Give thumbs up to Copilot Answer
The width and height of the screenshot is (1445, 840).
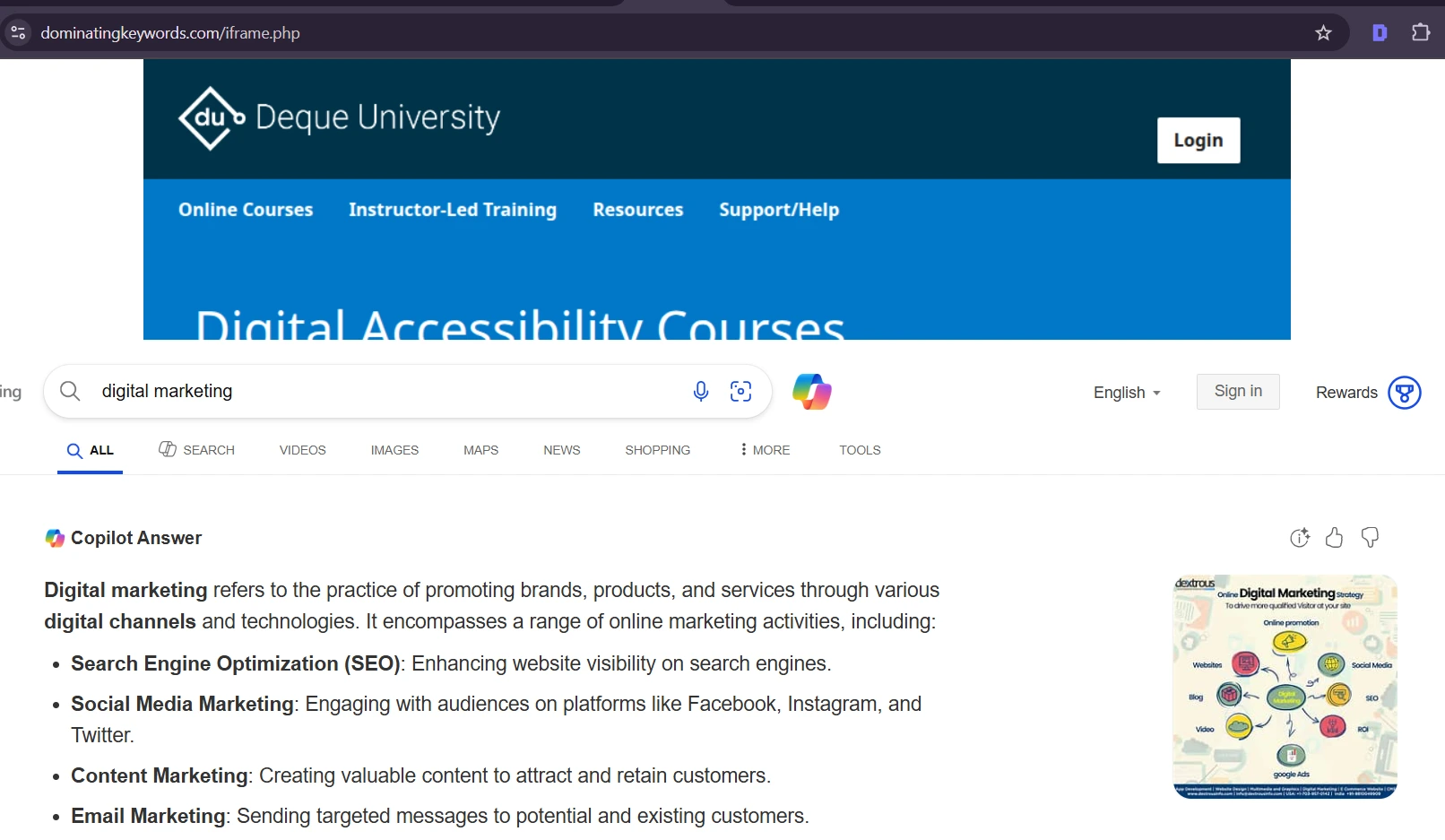point(1334,538)
